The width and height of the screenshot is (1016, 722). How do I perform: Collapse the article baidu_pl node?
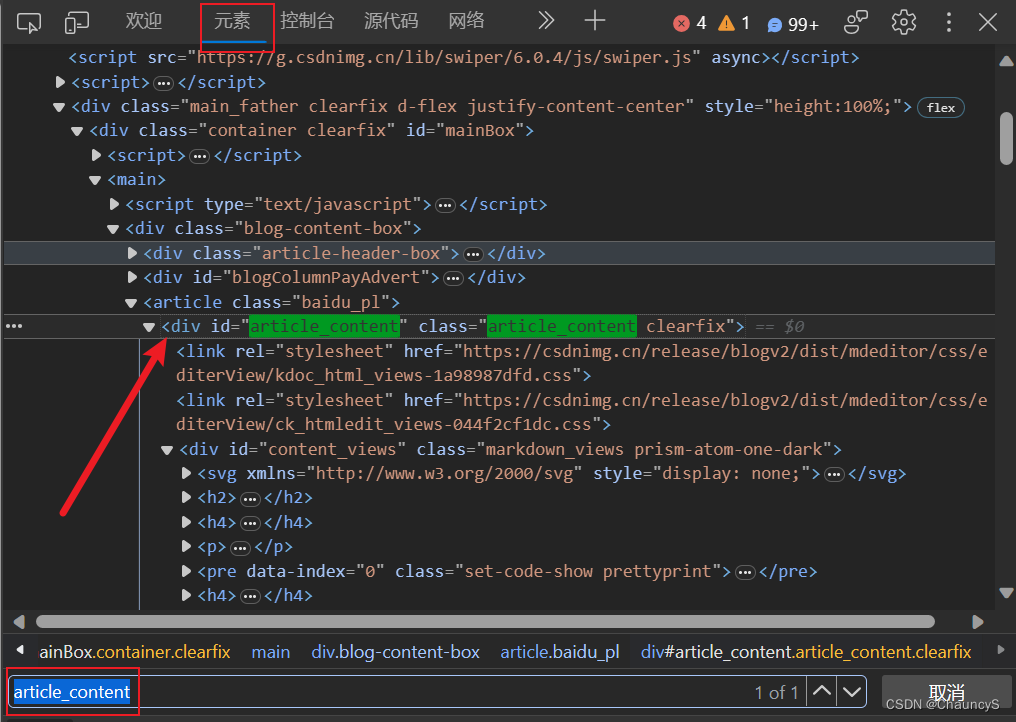click(132, 303)
